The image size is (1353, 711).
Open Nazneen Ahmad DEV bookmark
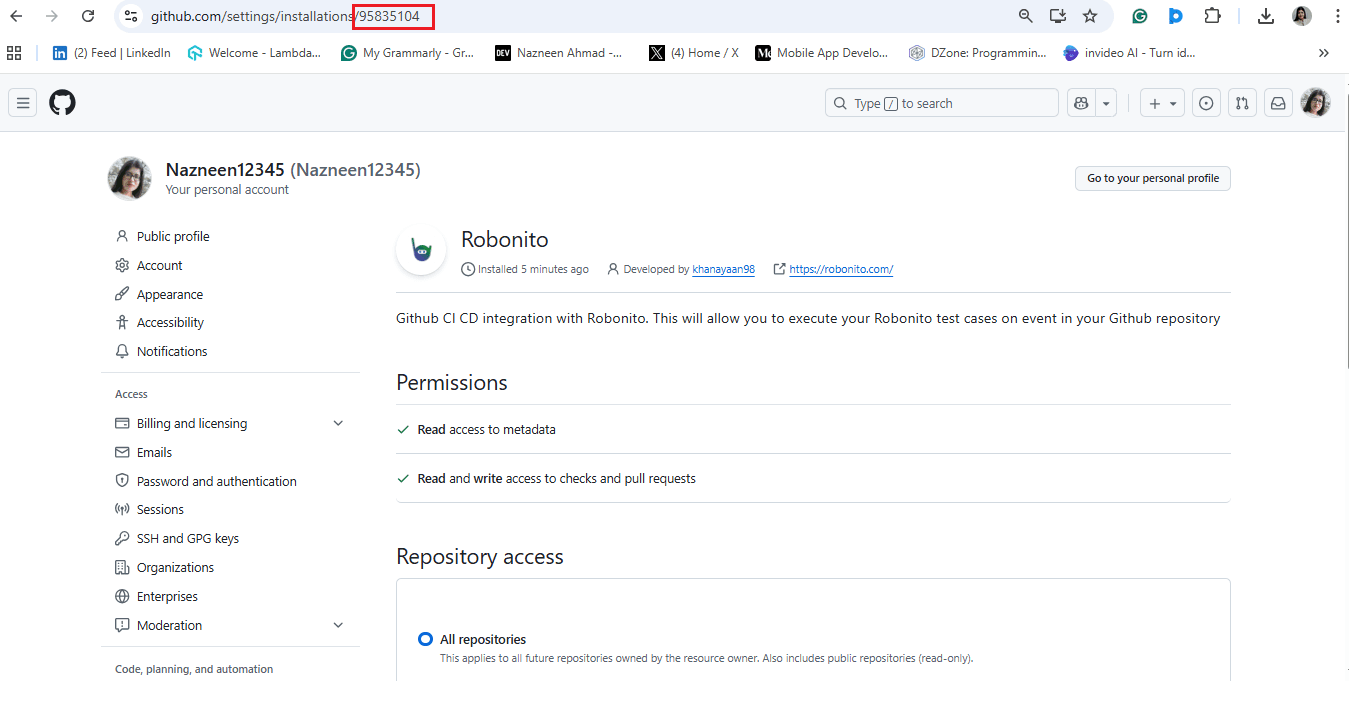point(558,53)
